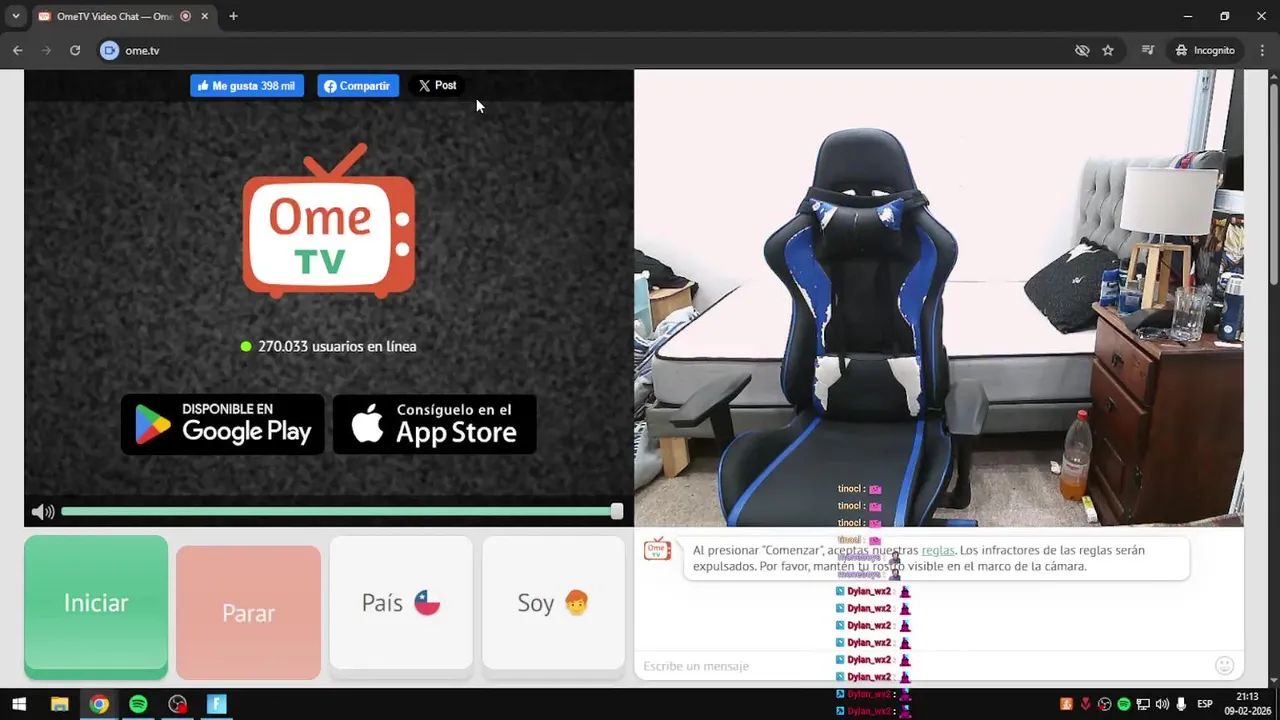Click the volume slider handle
The width and height of the screenshot is (1280, 720).
coord(617,511)
